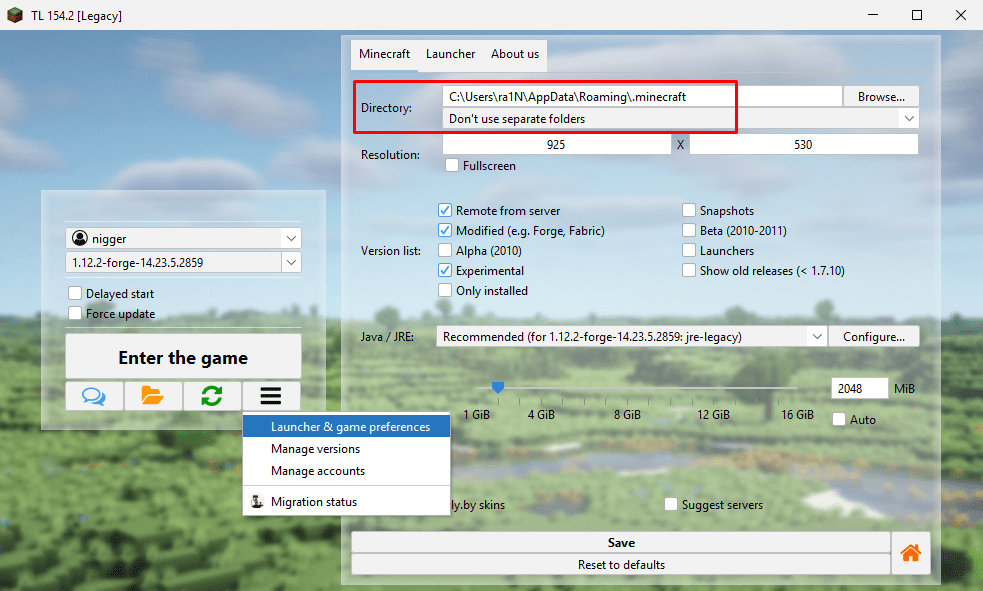Enable the Fullscreen checkbox
Viewport: 983px width, 591px height.
tap(453, 166)
